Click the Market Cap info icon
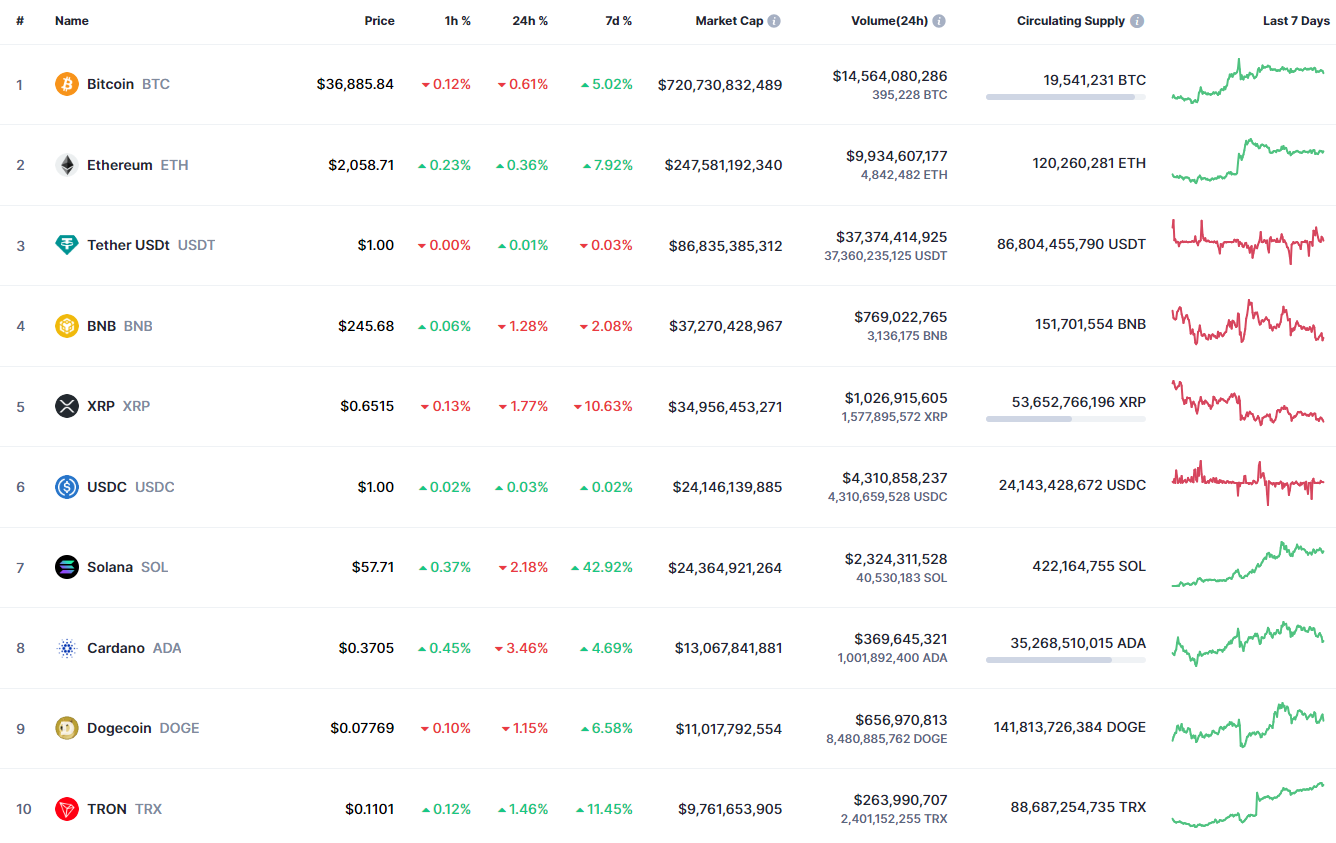The width and height of the screenshot is (1336, 843). (775, 21)
